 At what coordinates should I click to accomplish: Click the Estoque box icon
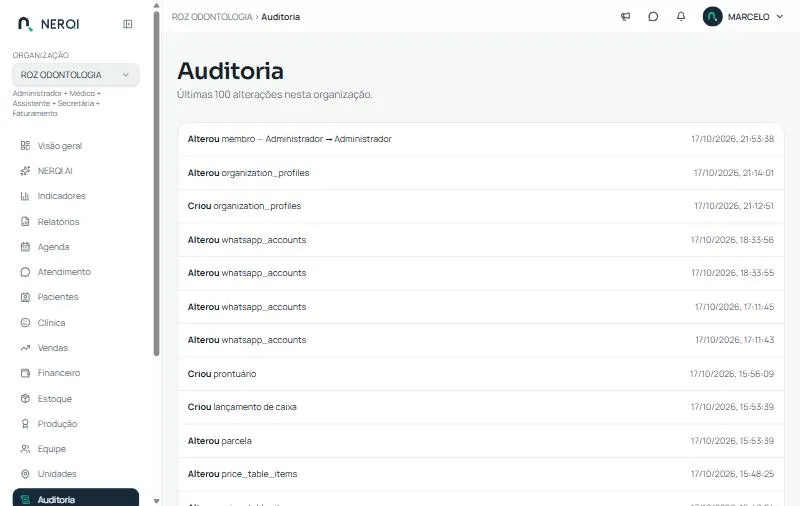[x=25, y=398]
